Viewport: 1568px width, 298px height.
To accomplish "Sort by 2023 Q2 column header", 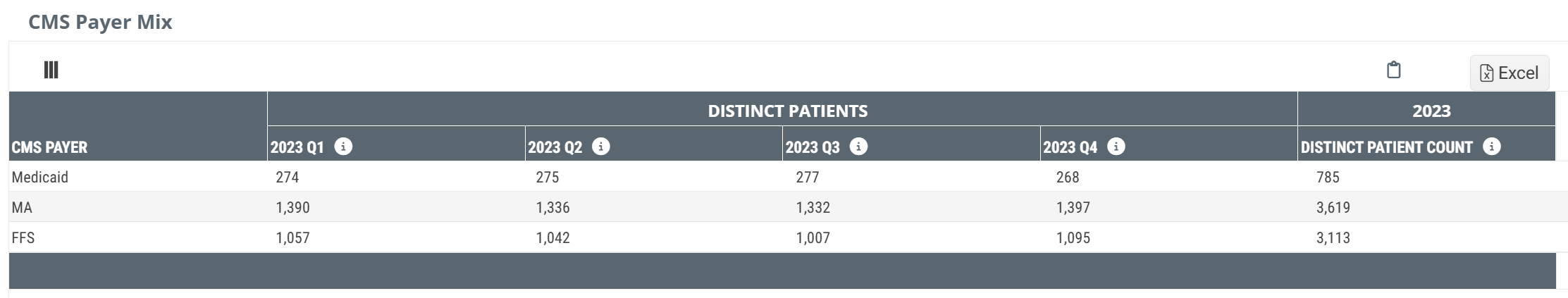I will click(x=555, y=147).
